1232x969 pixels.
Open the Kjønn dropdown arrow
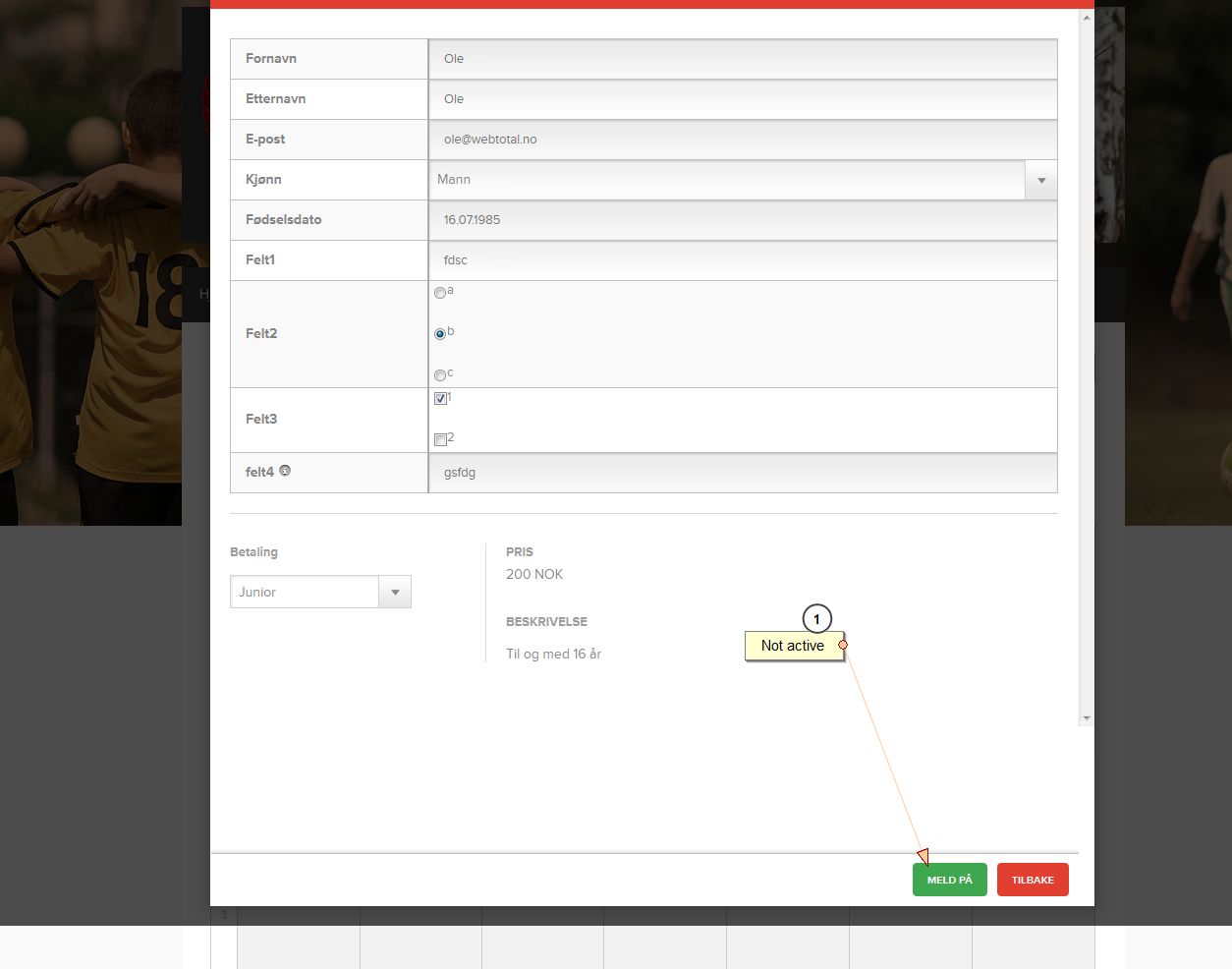coord(1041,180)
